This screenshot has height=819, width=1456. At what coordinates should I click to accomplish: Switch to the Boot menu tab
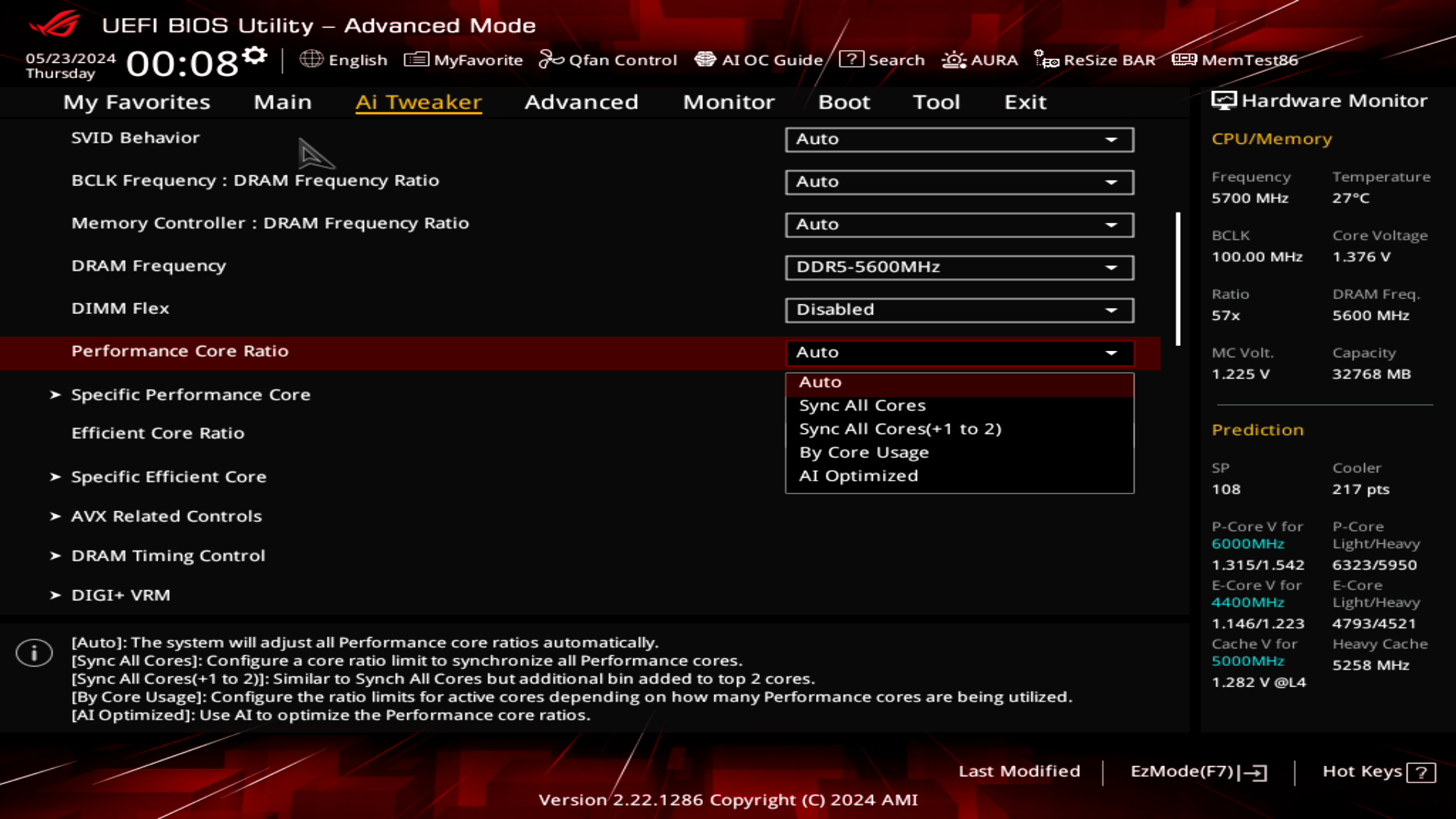click(x=844, y=101)
